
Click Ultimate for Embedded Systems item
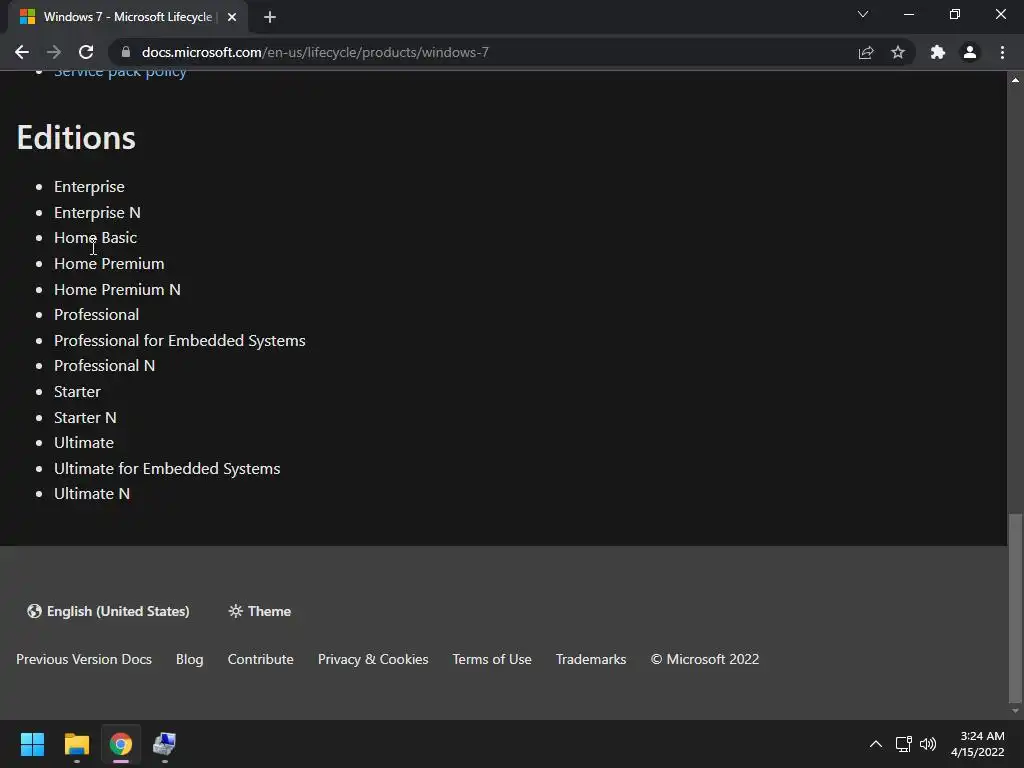click(x=167, y=468)
